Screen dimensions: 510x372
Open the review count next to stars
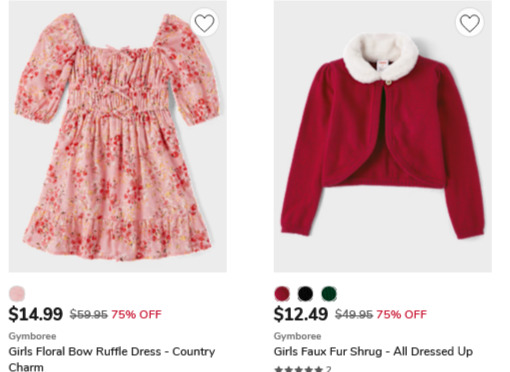(x=328, y=369)
